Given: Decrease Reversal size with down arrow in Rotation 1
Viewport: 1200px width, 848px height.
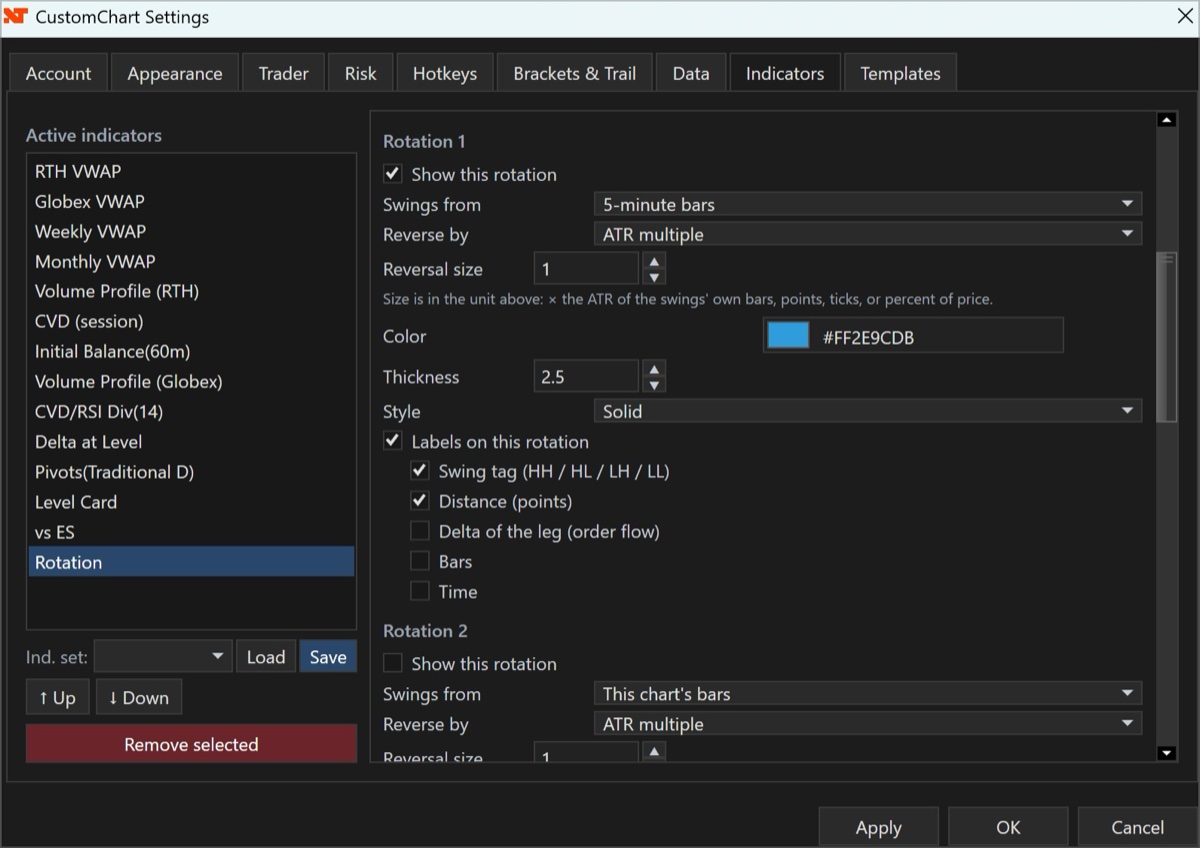Looking at the screenshot, I should tap(653, 277).
